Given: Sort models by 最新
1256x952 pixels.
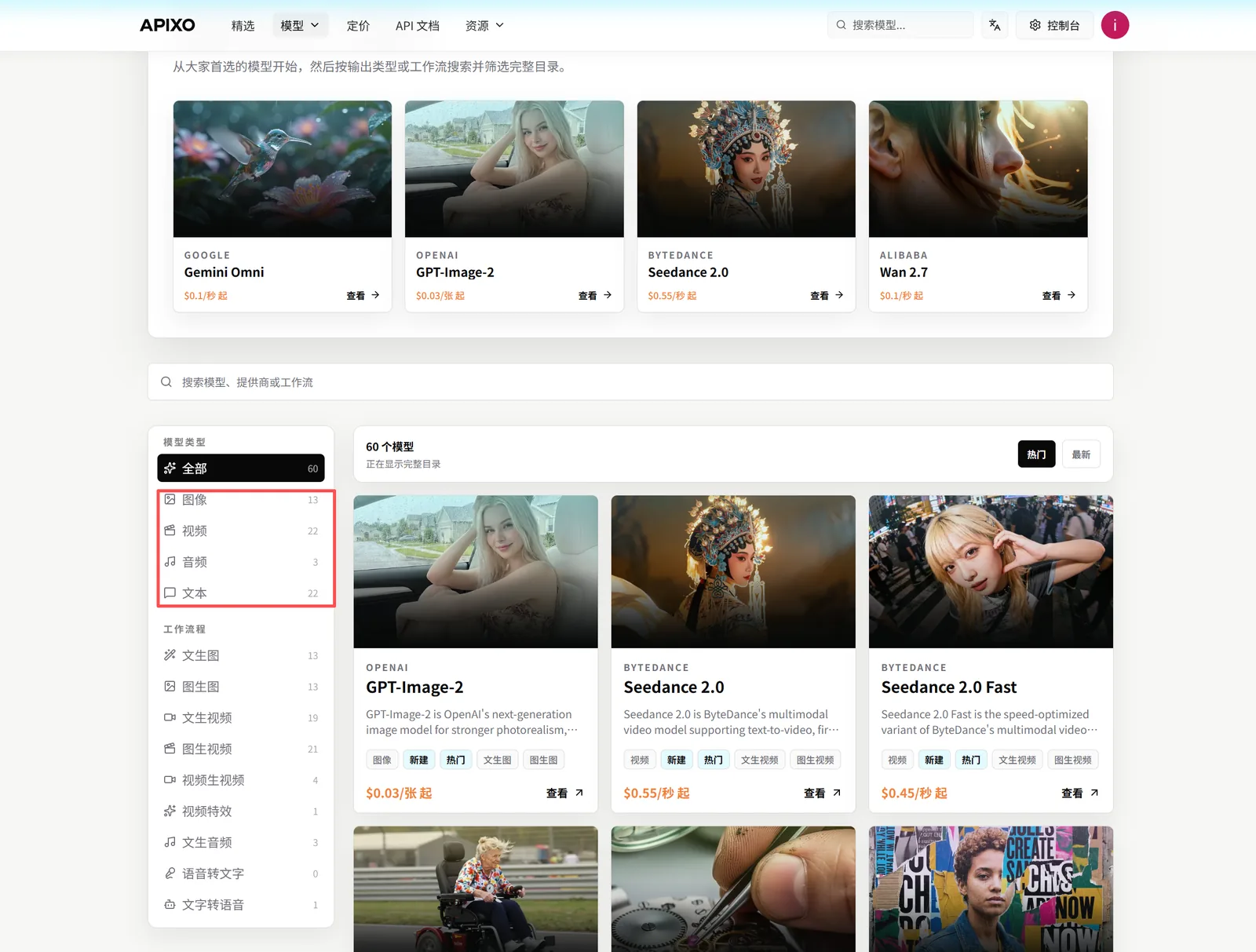Looking at the screenshot, I should tap(1081, 454).
